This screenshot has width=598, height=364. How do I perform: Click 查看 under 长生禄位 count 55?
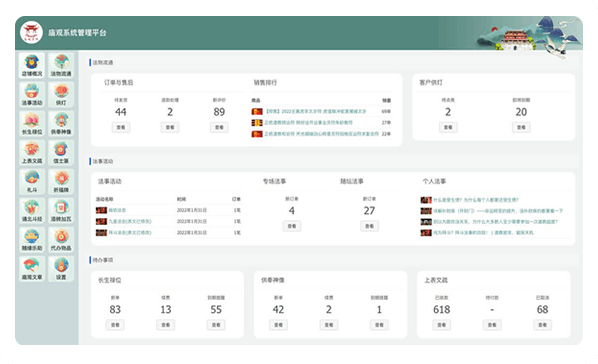[x=216, y=325]
